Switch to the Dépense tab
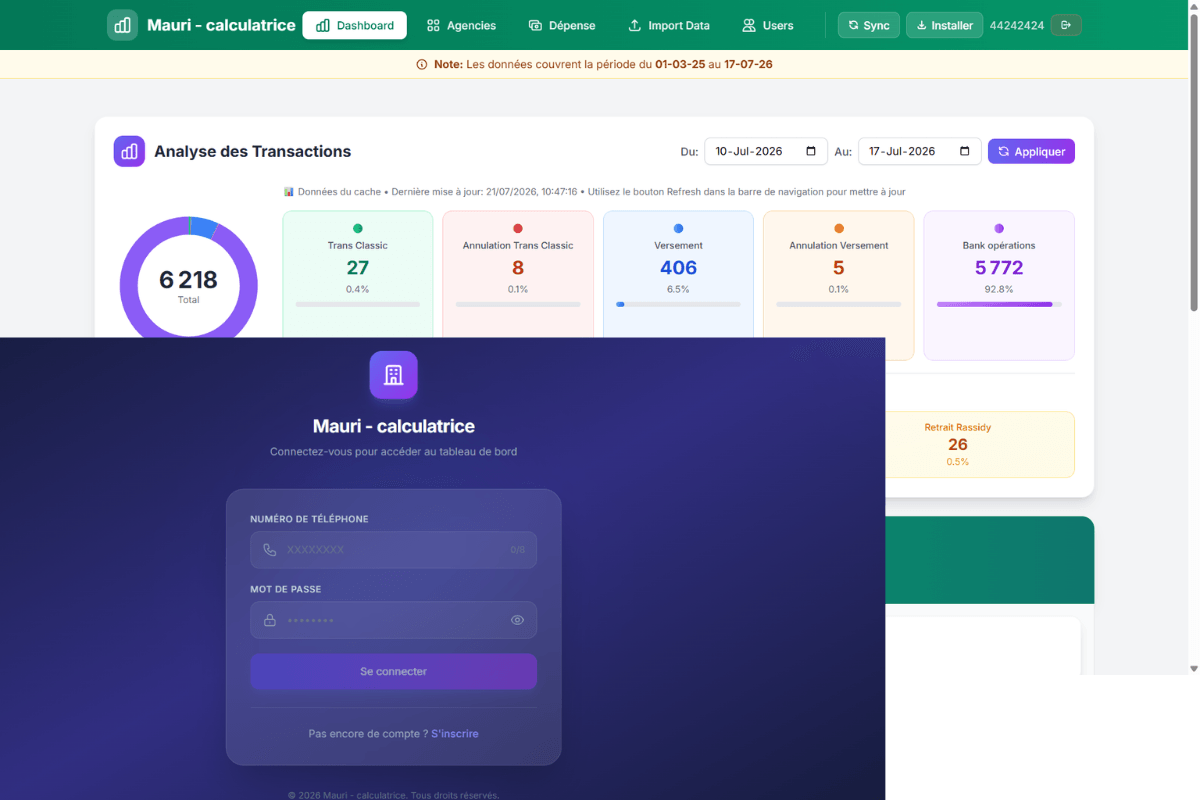The height and width of the screenshot is (800, 1200). (x=562, y=25)
